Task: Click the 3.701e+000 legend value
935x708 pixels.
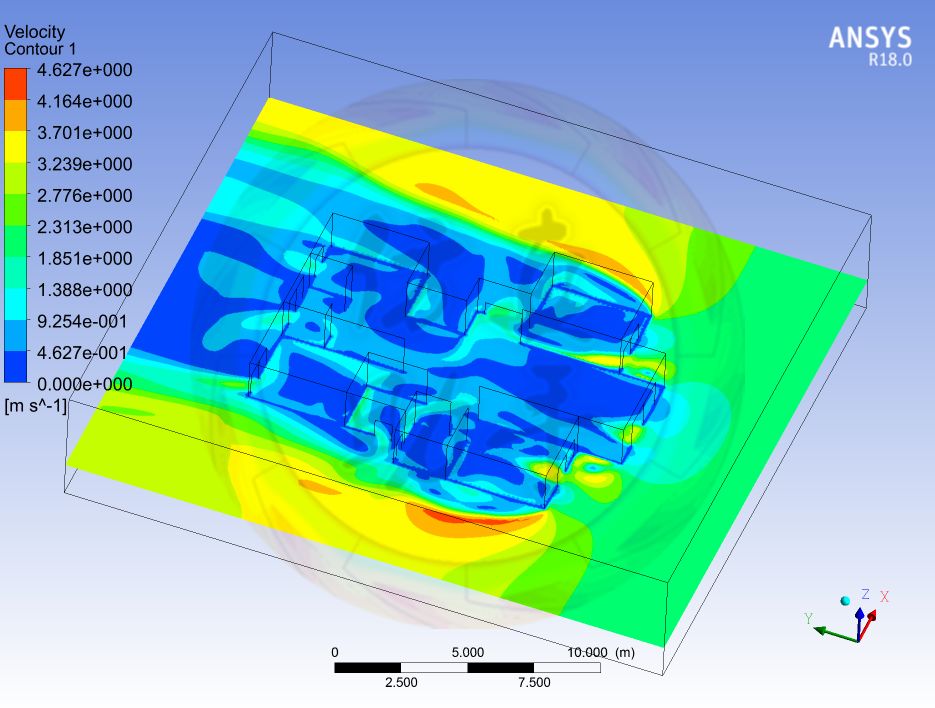Action: click(85, 132)
